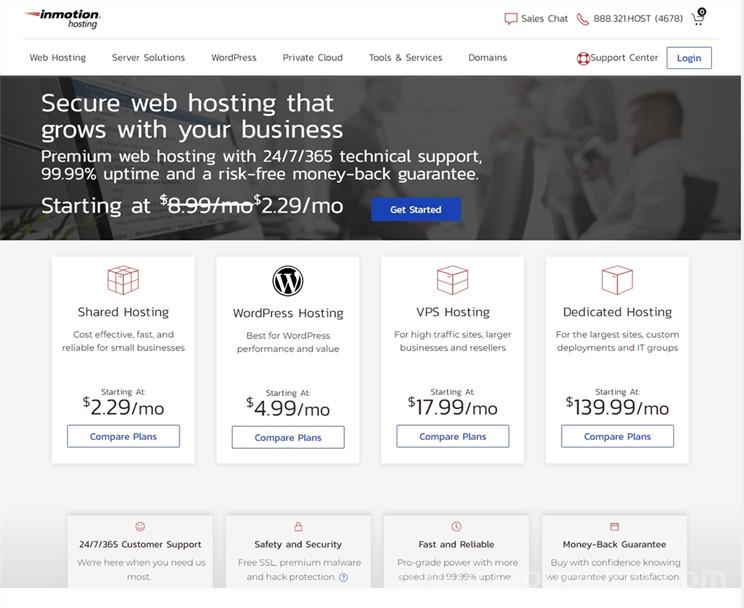Click the calendar icon above Money-Back Guarantee
744x608 pixels.
614,526
